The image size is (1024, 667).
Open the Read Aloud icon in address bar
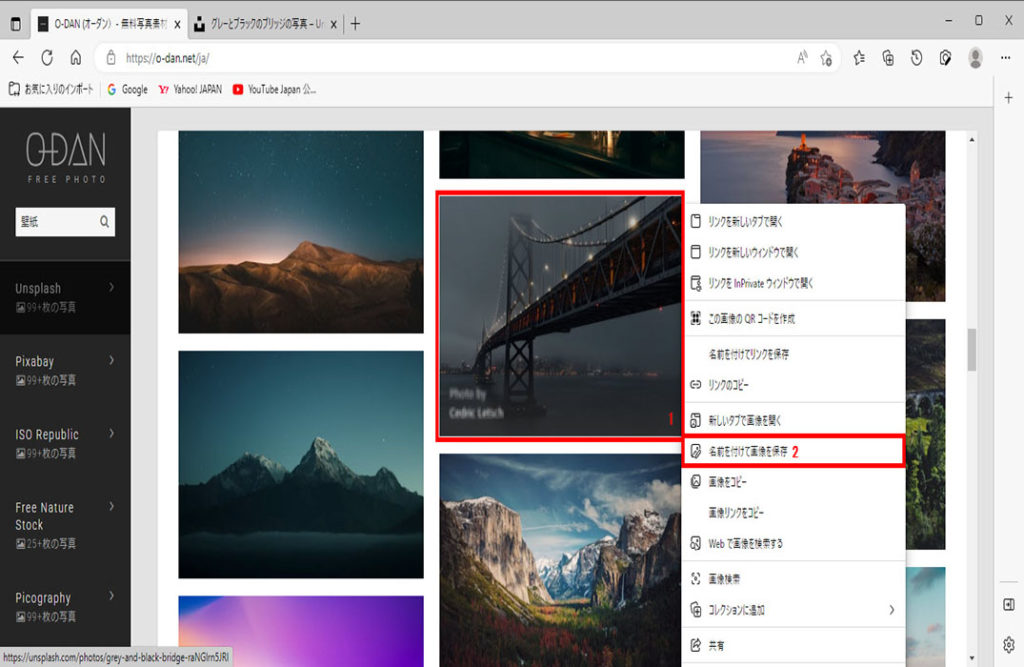tap(802, 58)
